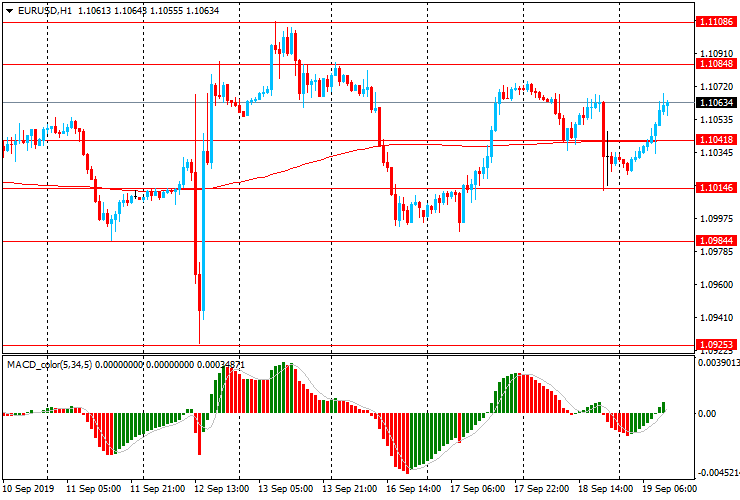Select the 1.10146 red price level label

[x=716, y=188]
